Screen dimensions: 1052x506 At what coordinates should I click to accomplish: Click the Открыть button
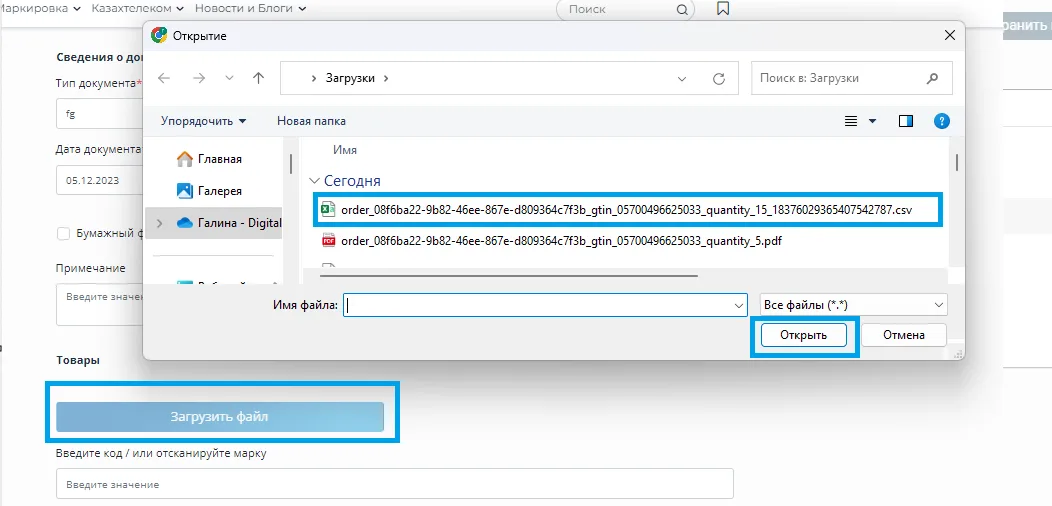coord(804,335)
